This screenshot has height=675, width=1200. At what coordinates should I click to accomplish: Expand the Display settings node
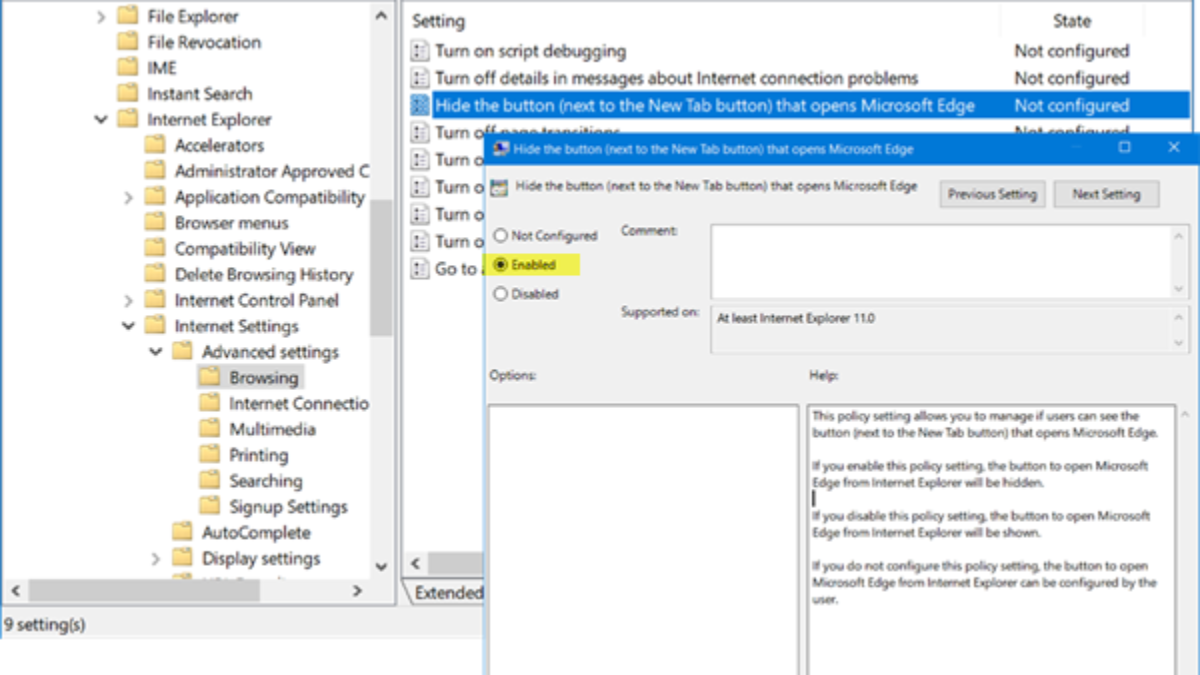pos(155,559)
